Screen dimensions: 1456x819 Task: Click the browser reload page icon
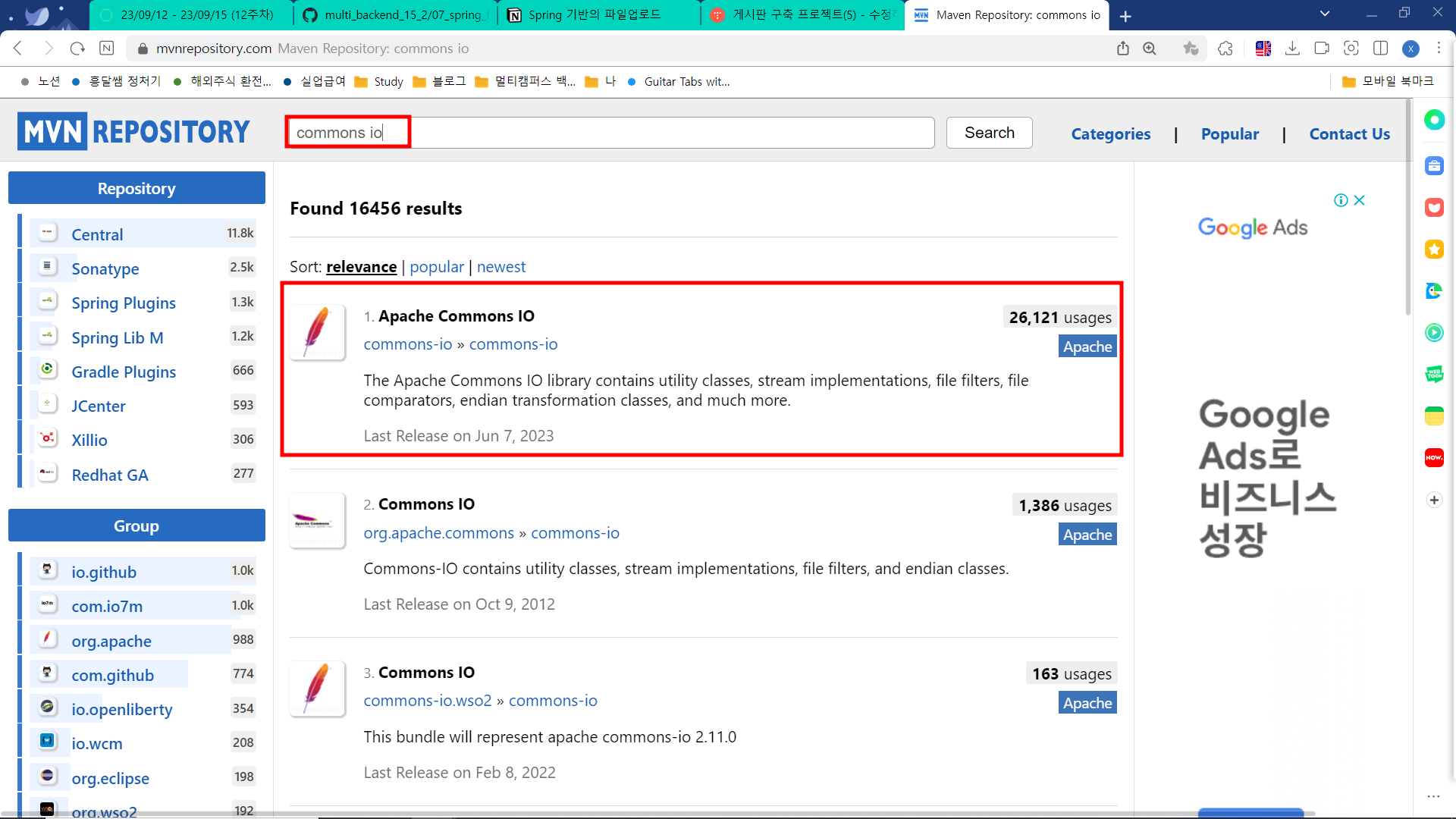click(77, 49)
